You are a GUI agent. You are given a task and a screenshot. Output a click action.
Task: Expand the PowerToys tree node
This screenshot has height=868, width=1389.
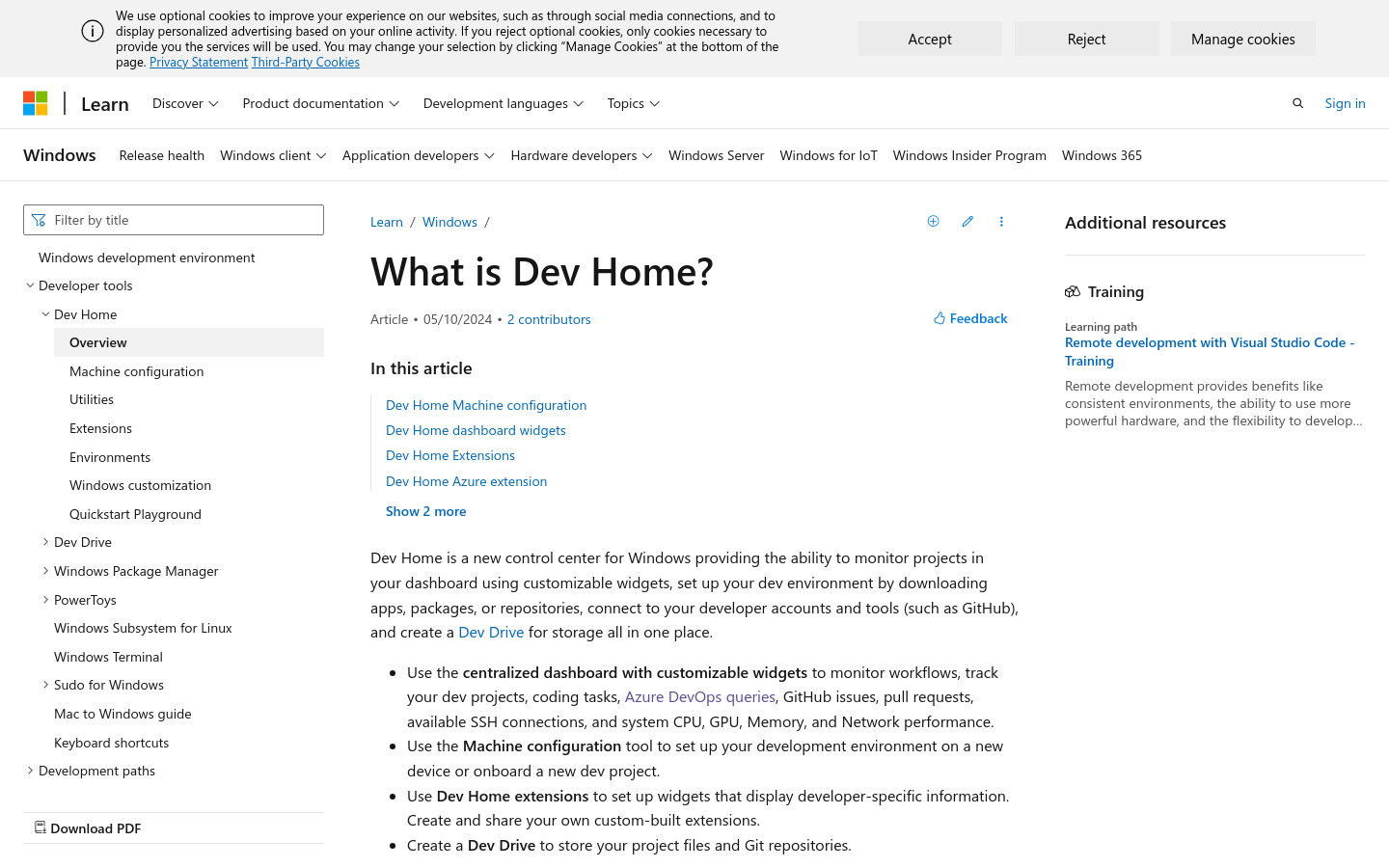pyautogui.click(x=45, y=600)
